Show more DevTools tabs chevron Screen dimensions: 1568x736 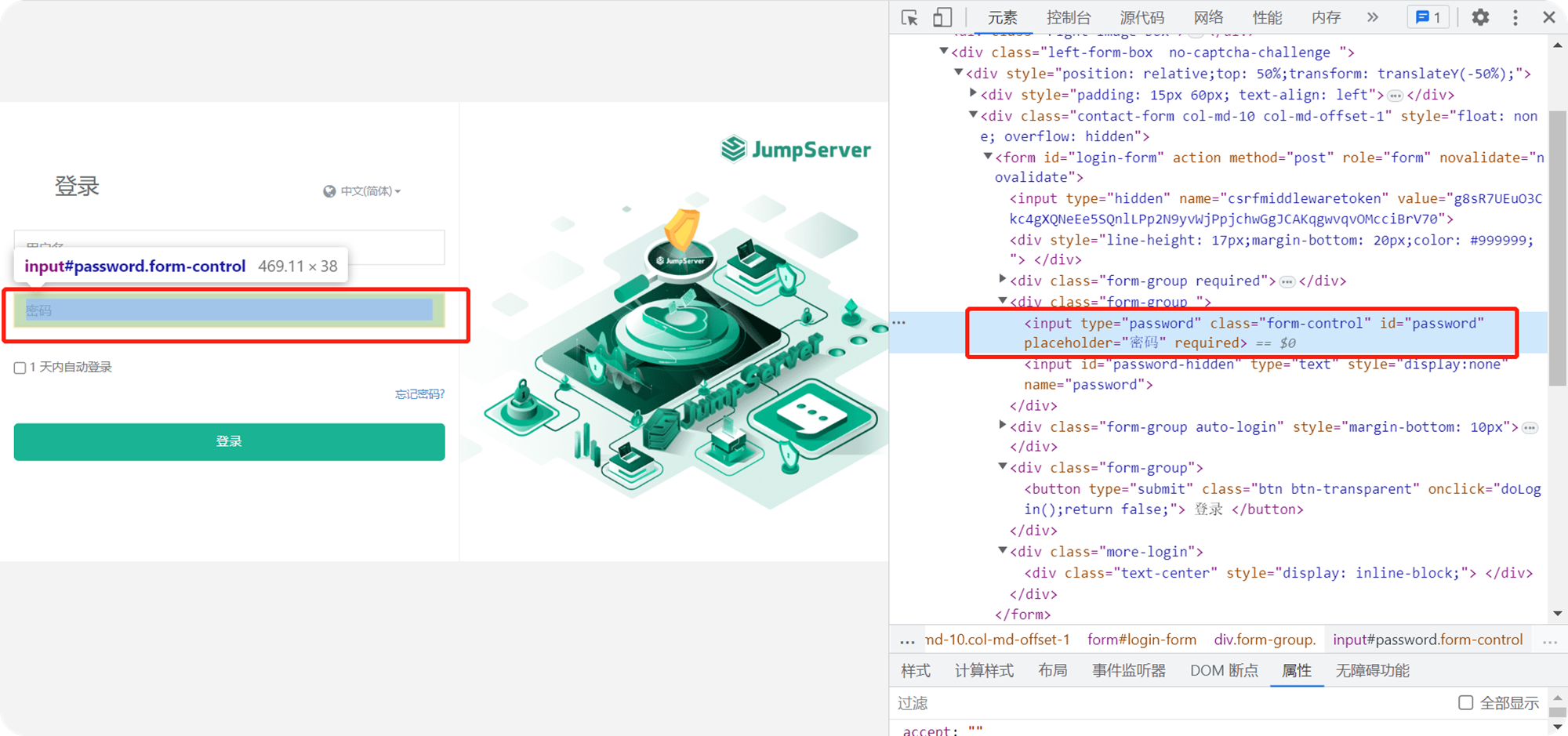(x=1373, y=17)
